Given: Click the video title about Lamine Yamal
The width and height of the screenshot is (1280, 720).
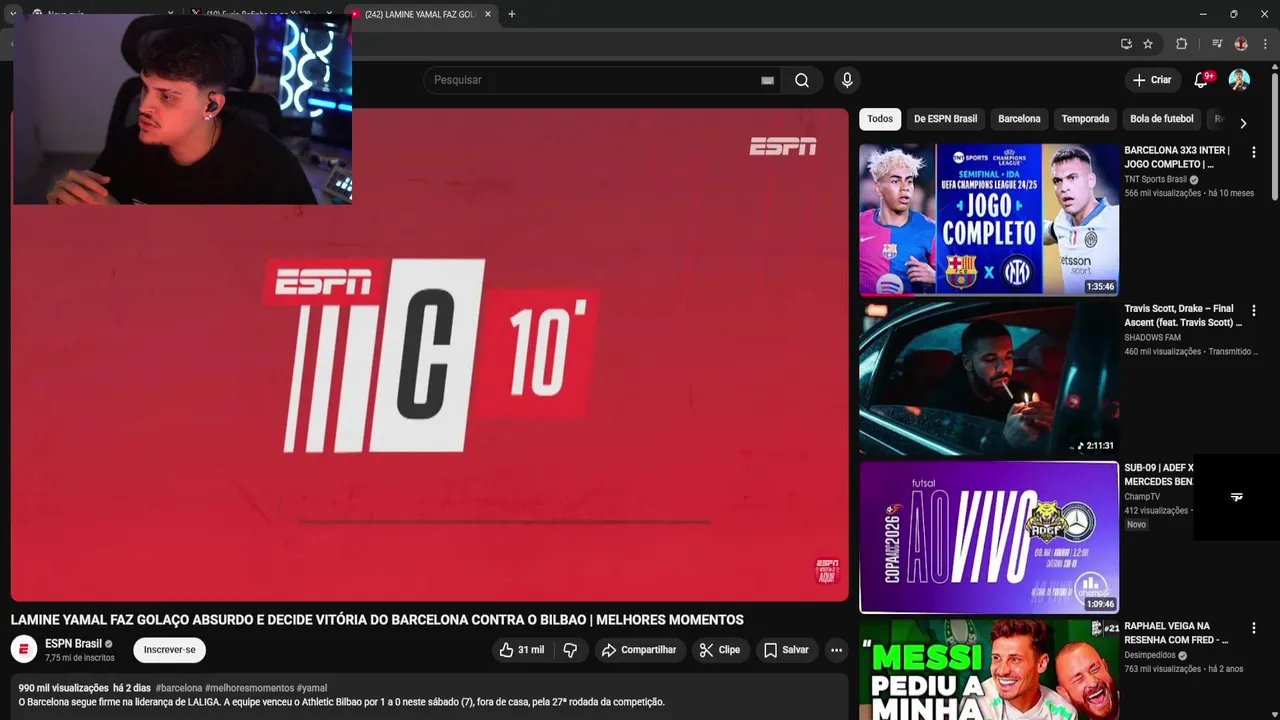Looking at the screenshot, I should [x=377, y=620].
